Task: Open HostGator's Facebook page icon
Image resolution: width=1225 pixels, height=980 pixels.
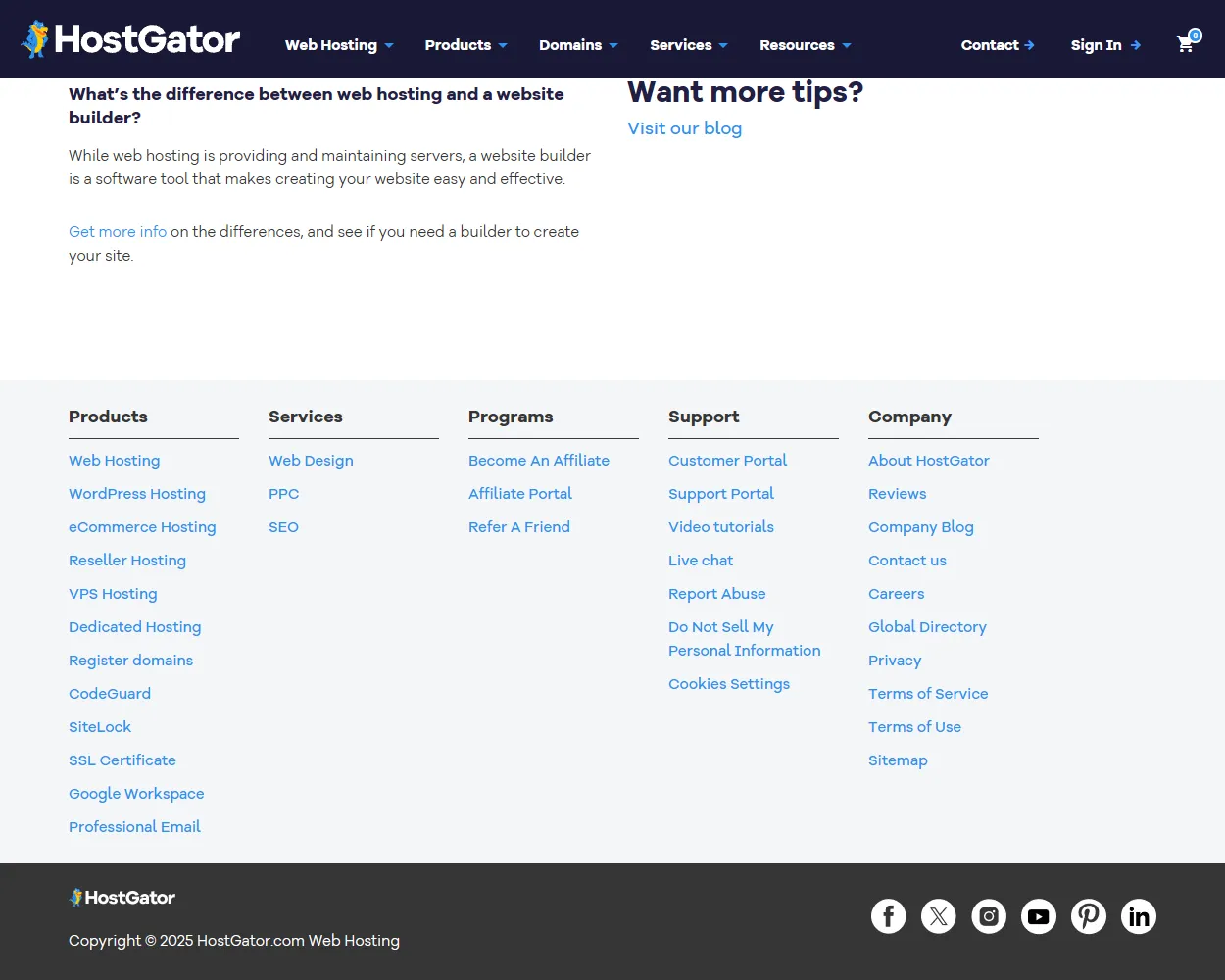Action: pyautogui.click(x=888, y=916)
